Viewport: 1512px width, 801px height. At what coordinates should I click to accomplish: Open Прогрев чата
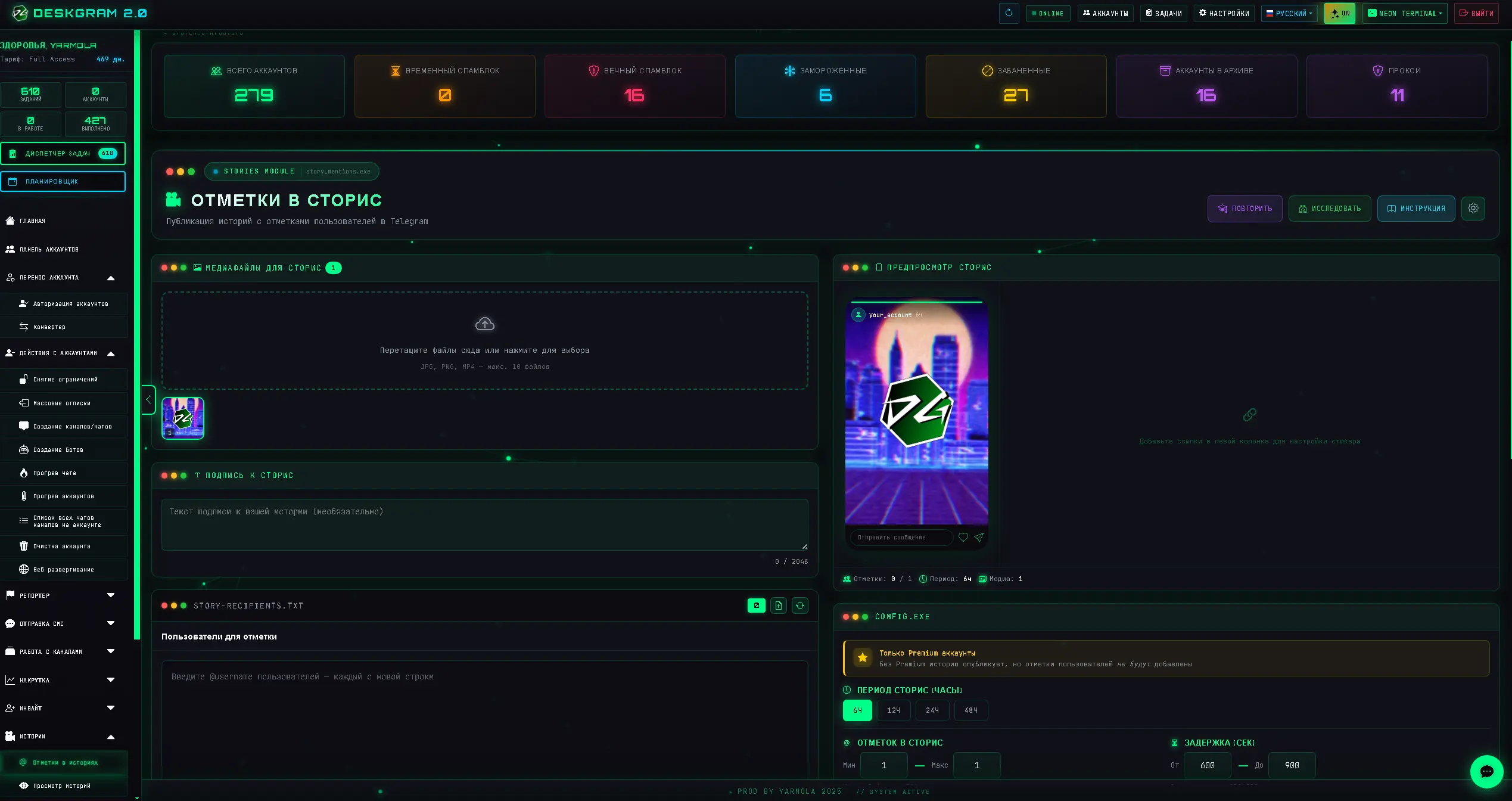[x=64, y=473]
